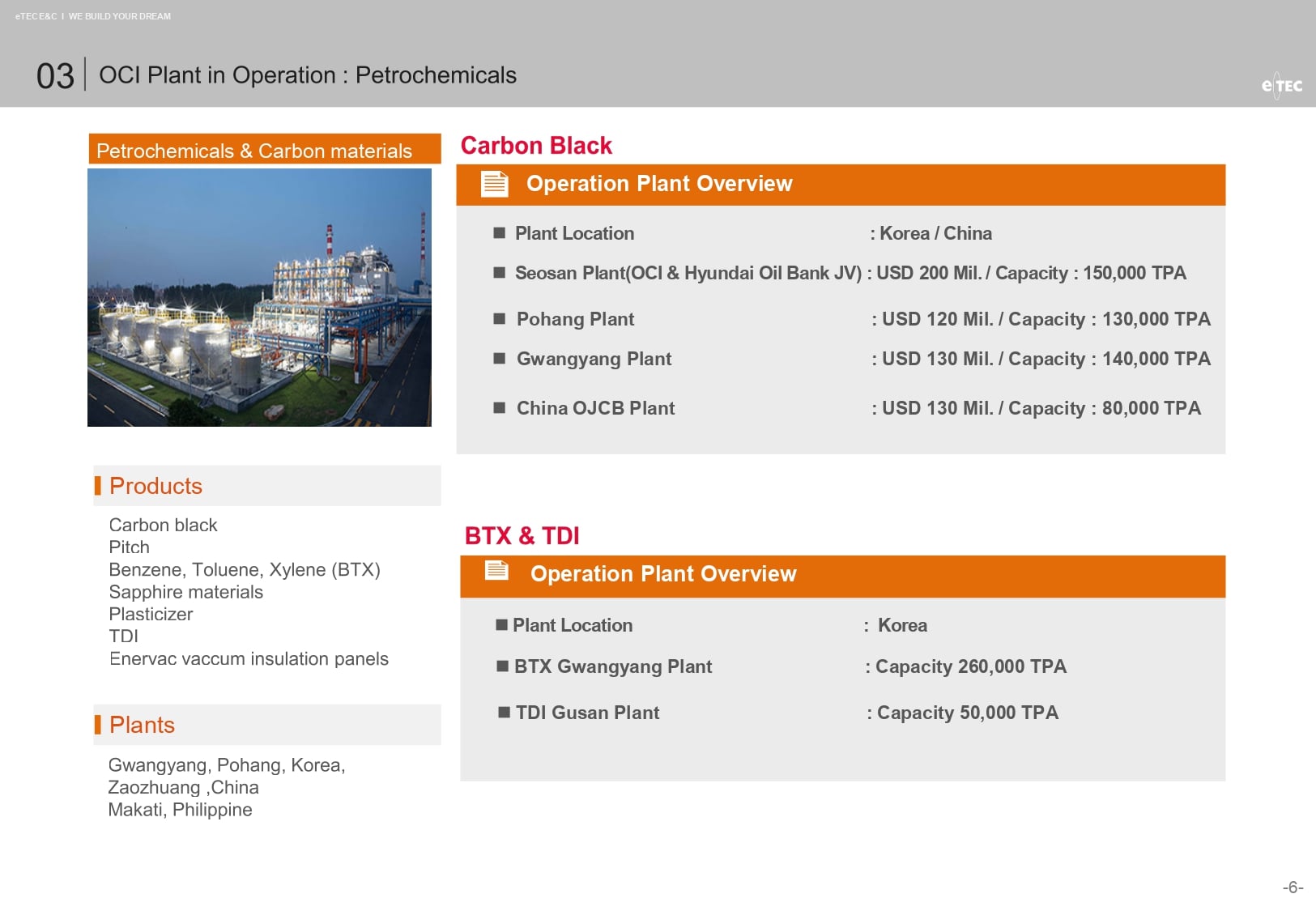
Task: Click the 'Plants' section heading
Action: coord(142,725)
